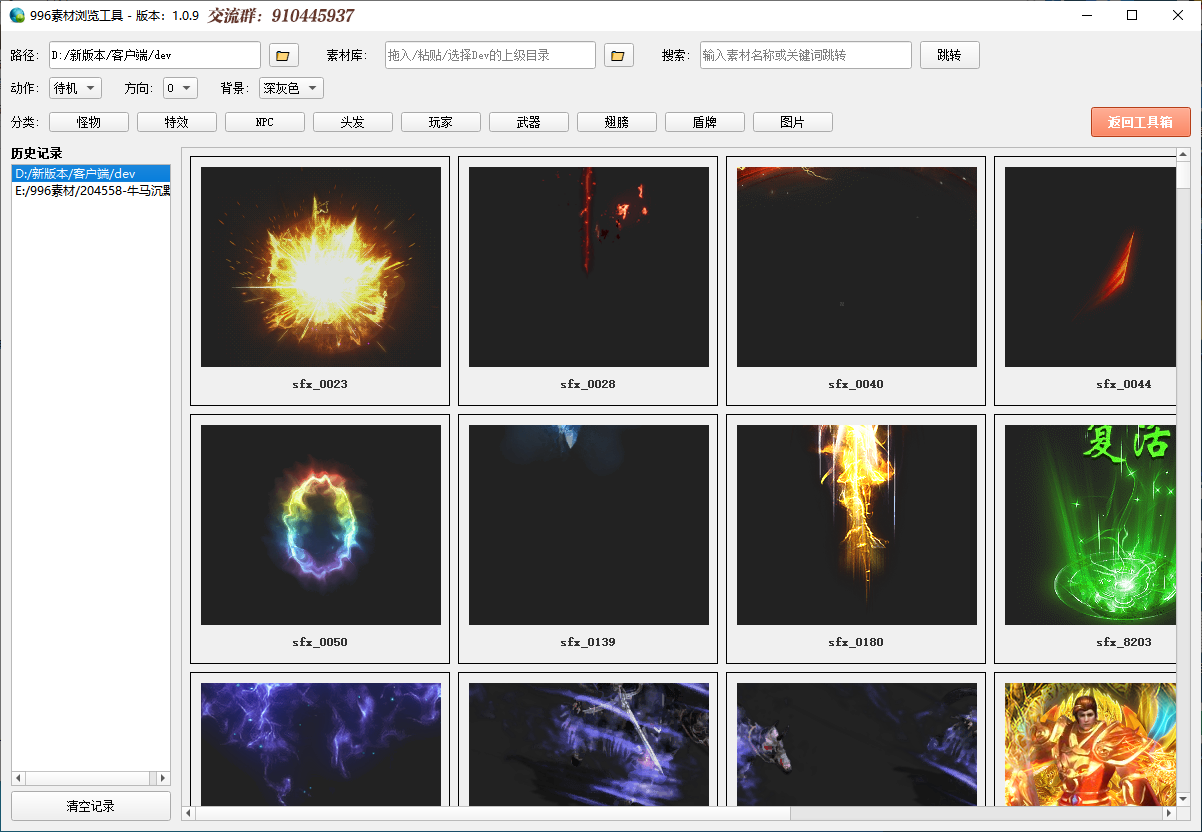Pick the sfx_0180 golden lightning thumbnail
1202x832 pixels.
pos(856,525)
